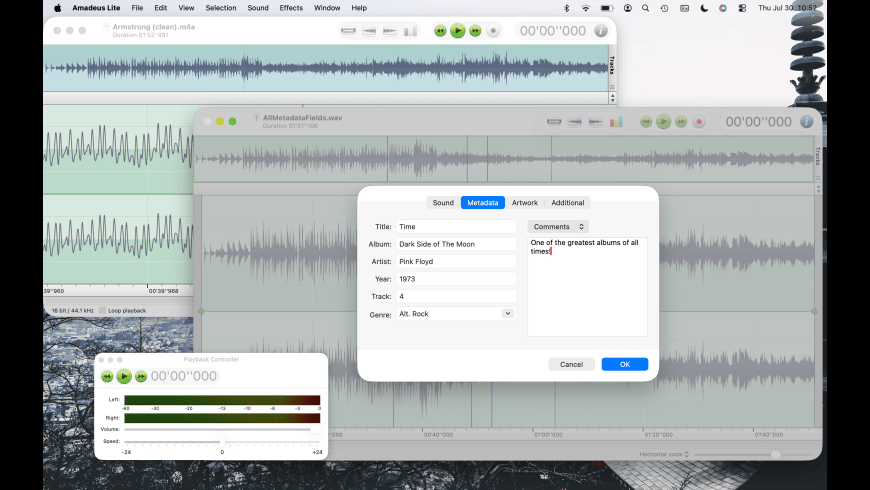Click the record button in the AllMetadataFields.wav window

point(699,122)
